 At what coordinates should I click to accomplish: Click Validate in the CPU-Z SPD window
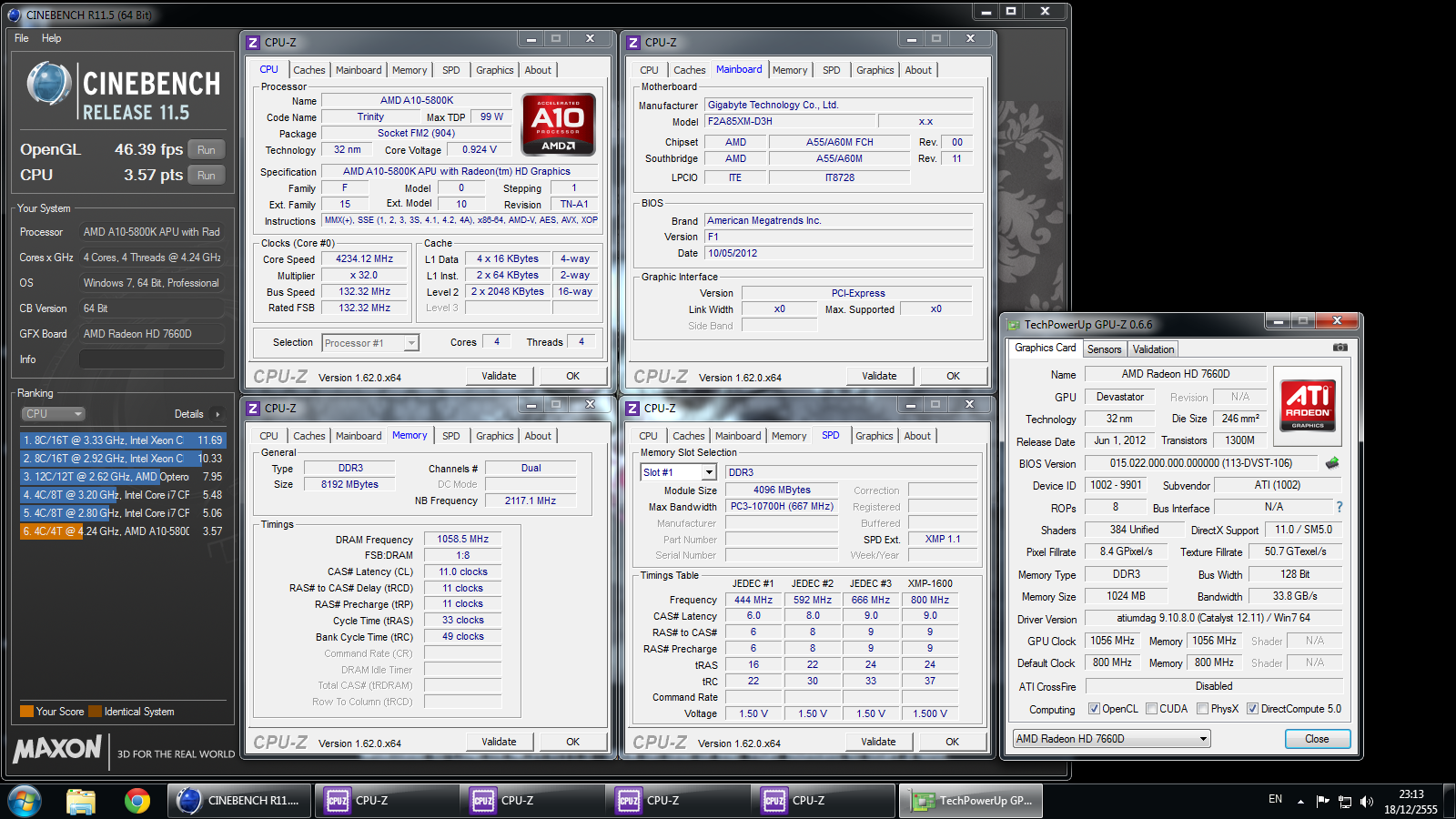[x=878, y=742]
